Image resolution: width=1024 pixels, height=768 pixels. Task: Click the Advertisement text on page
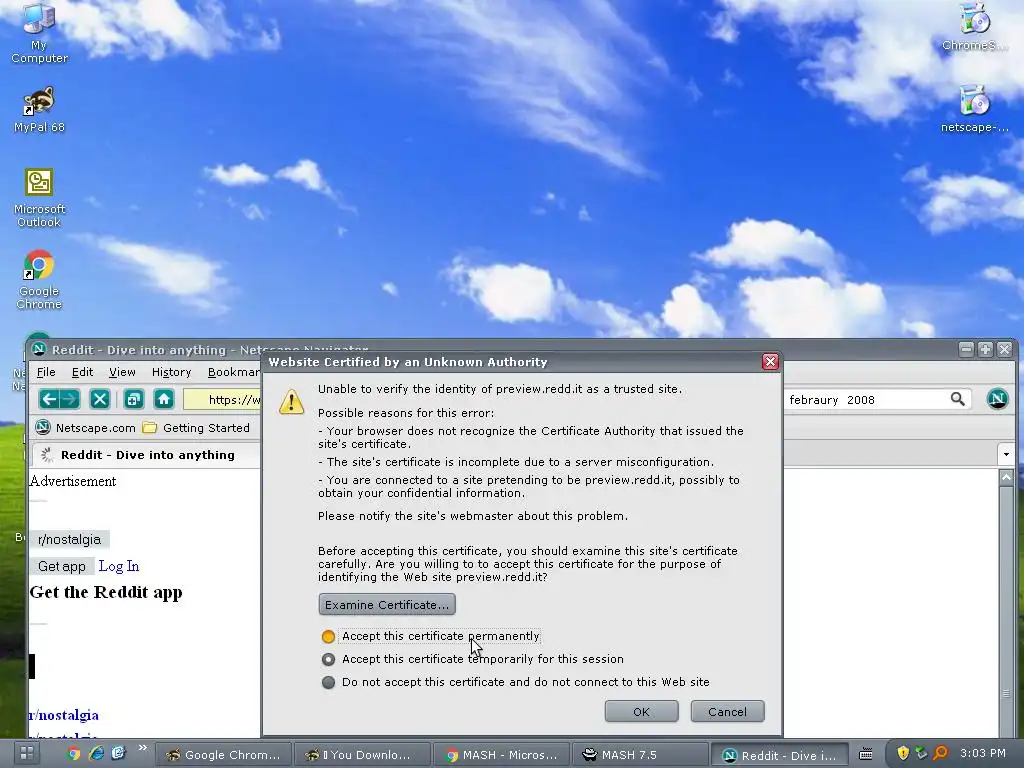(x=72, y=481)
